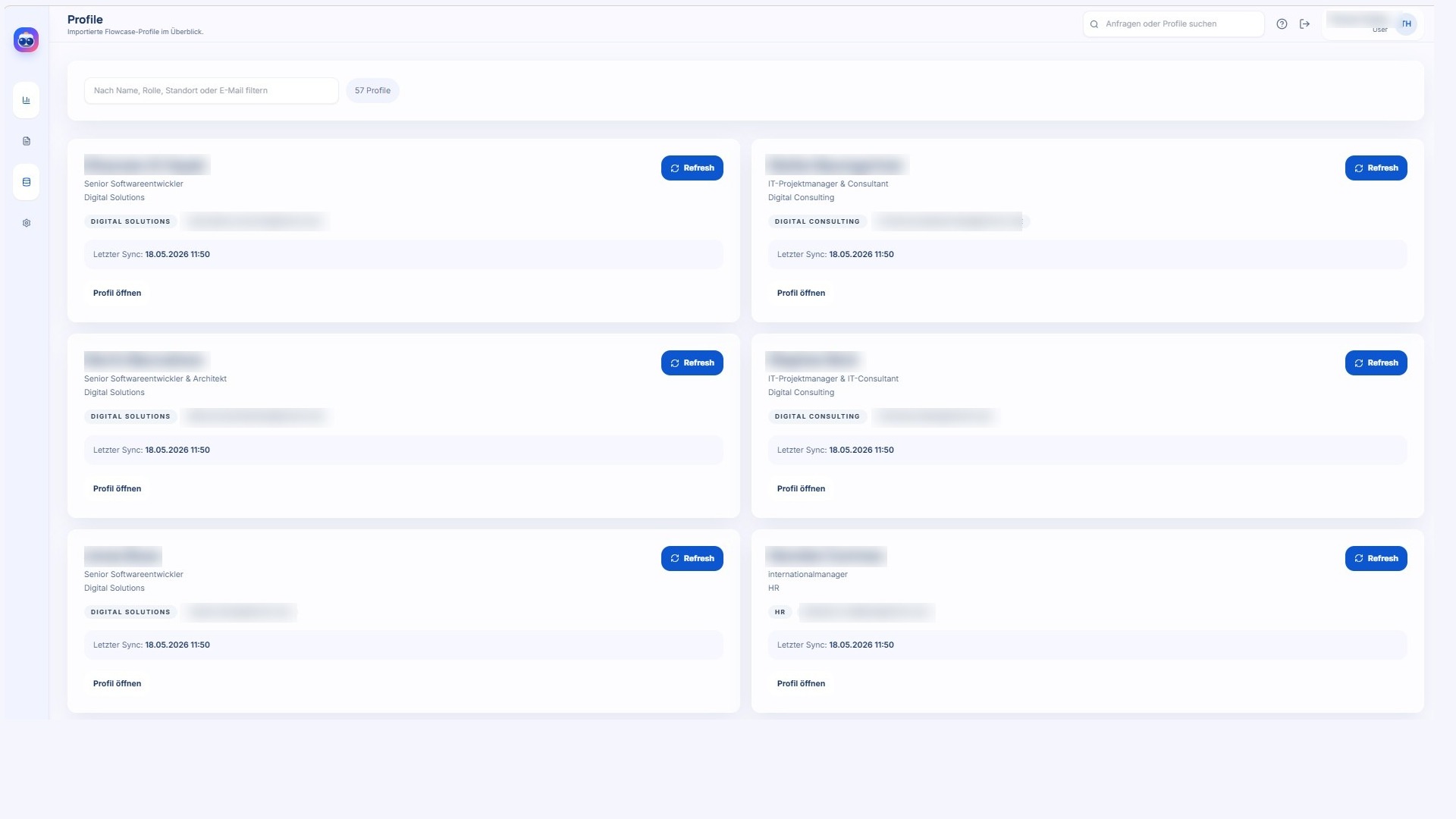Open profile of Senior Softwareentwickler & Architekt
The width and height of the screenshot is (1456, 819).
117,488
